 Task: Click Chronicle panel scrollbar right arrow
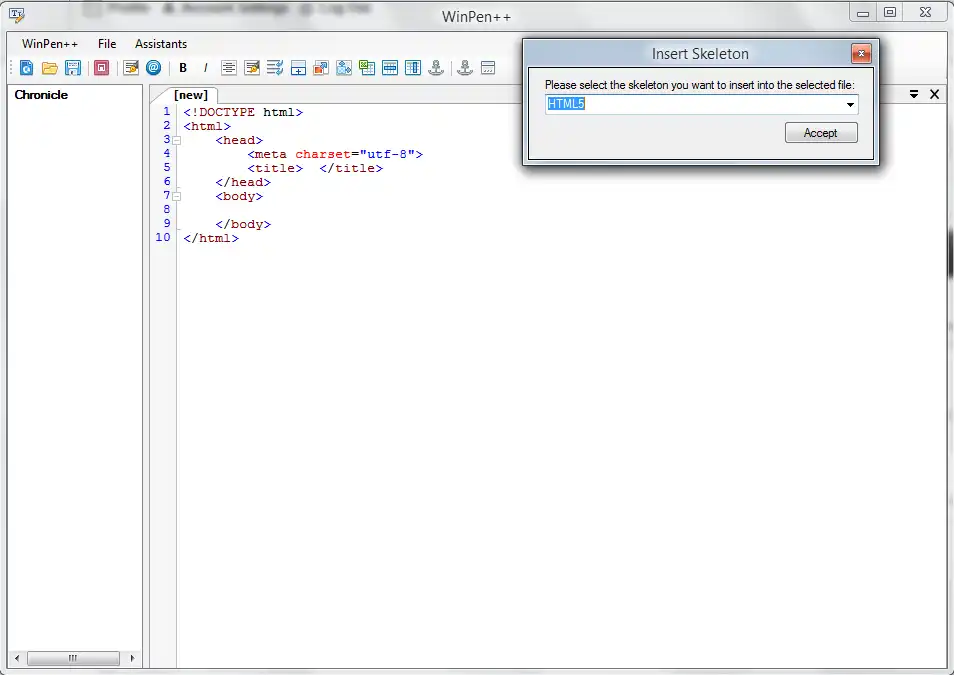[x=132, y=658]
